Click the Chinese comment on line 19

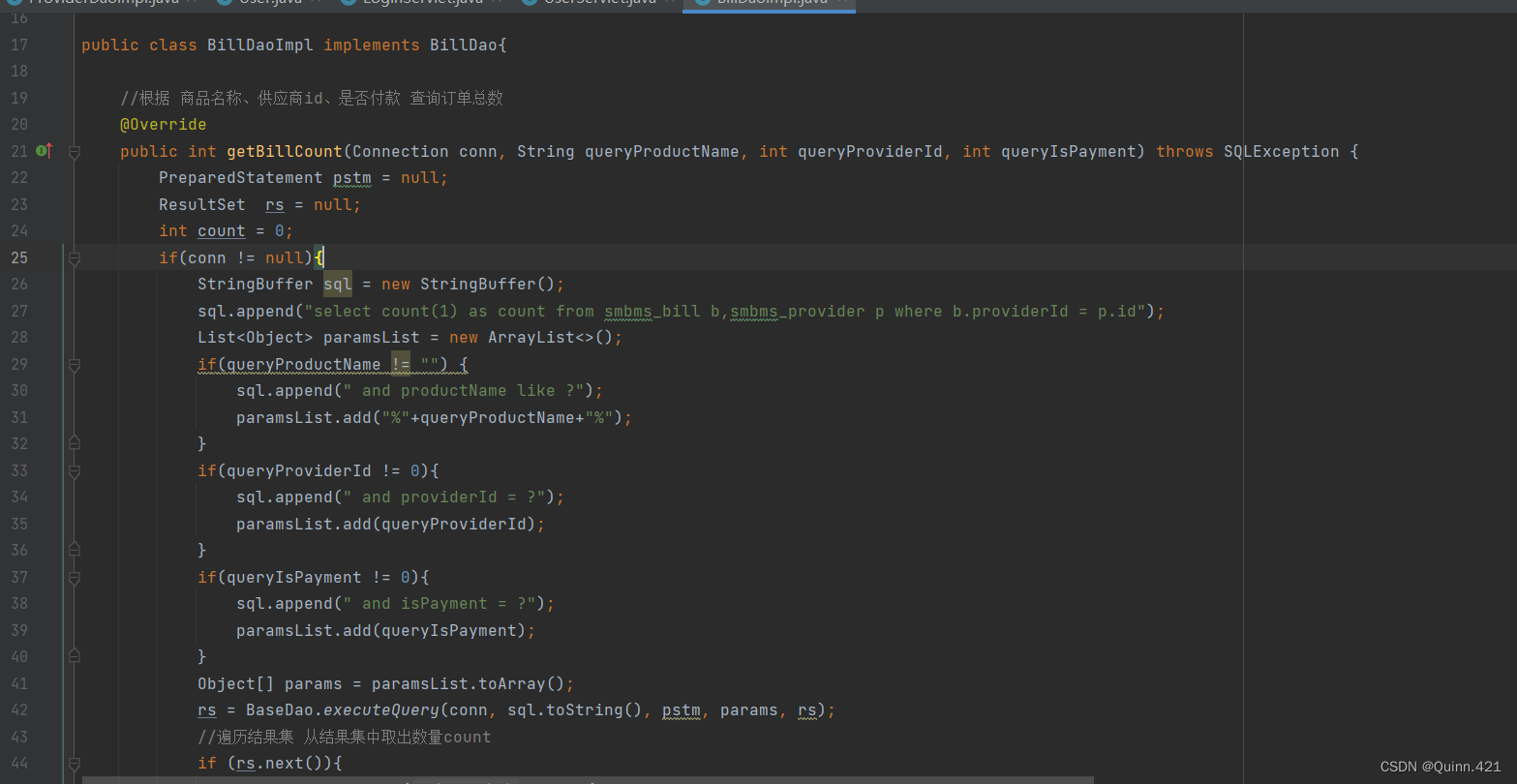coord(312,98)
